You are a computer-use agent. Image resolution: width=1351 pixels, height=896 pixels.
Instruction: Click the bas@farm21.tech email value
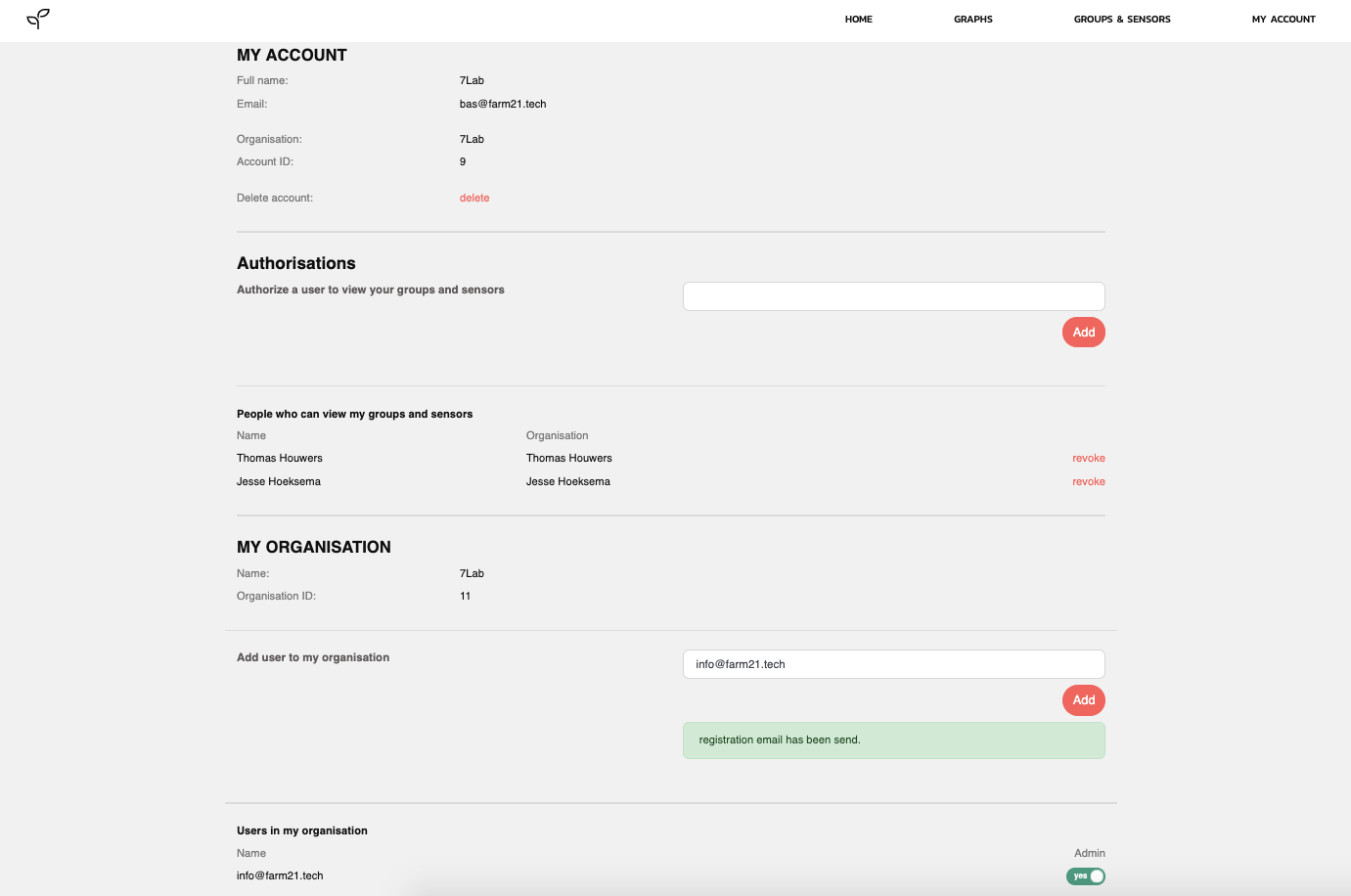[x=503, y=104]
